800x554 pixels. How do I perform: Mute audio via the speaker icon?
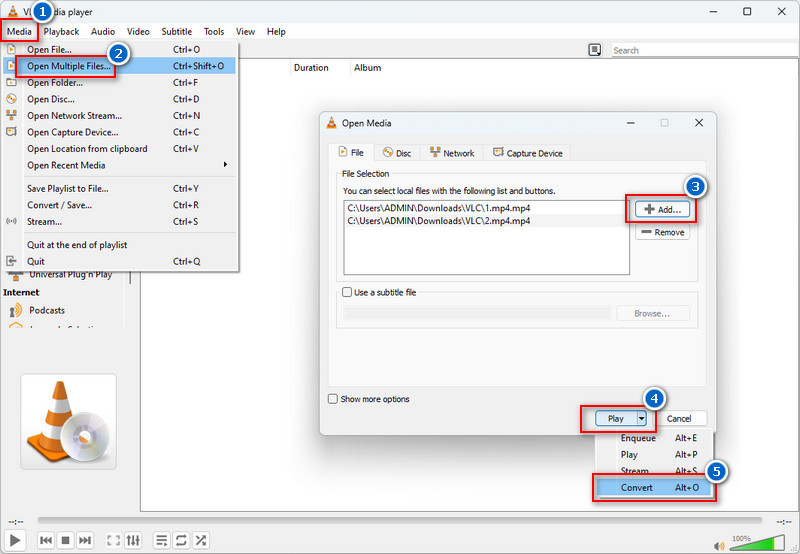(x=719, y=546)
